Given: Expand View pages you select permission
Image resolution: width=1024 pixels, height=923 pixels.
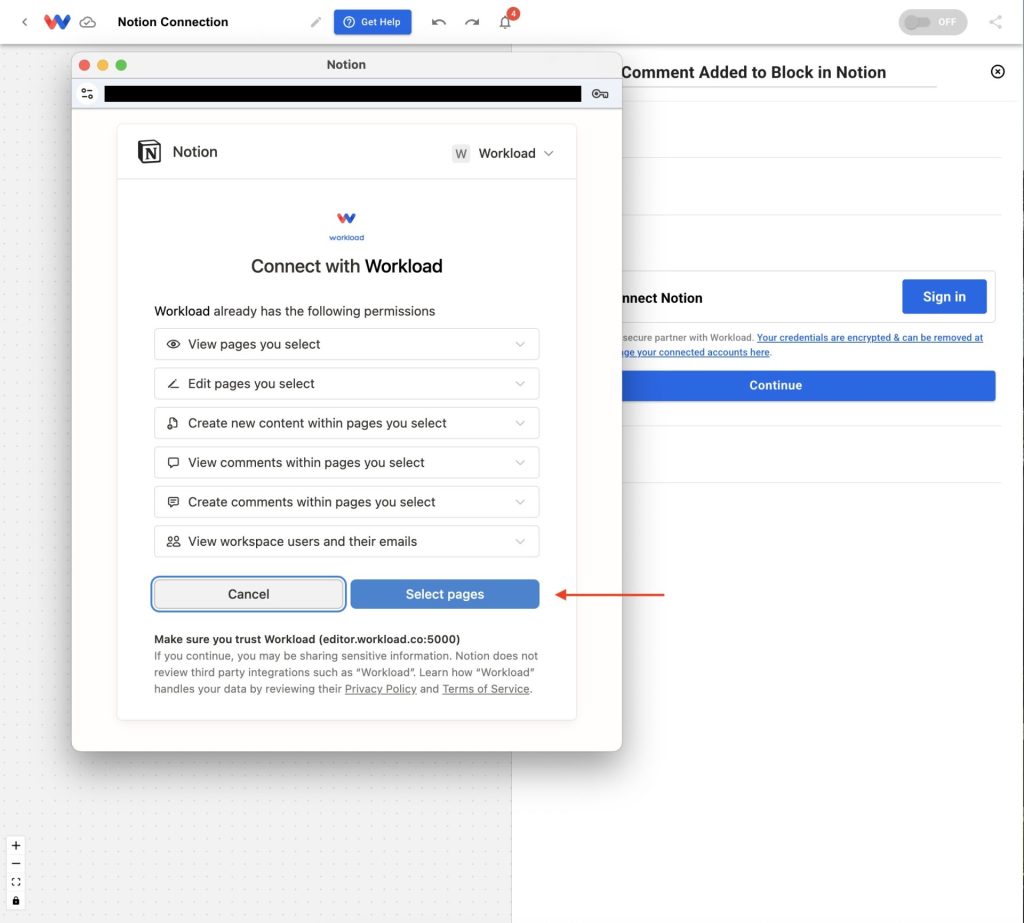Looking at the screenshot, I should click(346, 344).
